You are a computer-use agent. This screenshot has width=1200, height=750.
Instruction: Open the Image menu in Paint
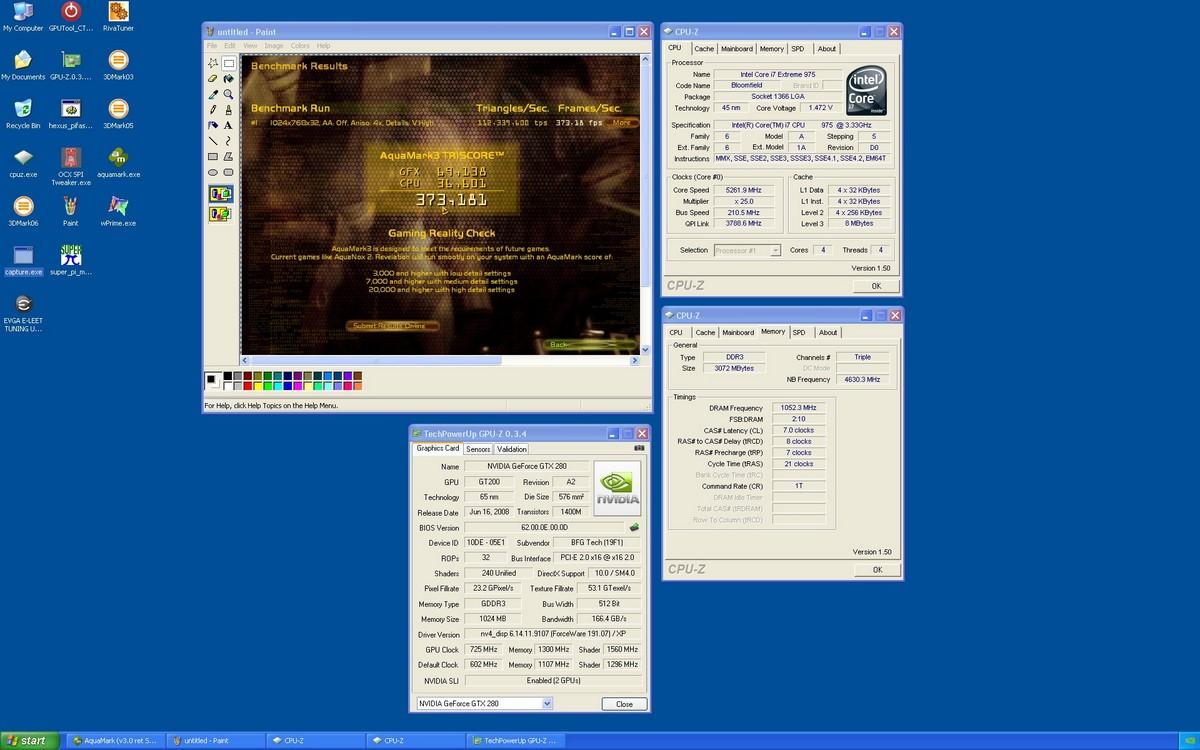[273, 46]
